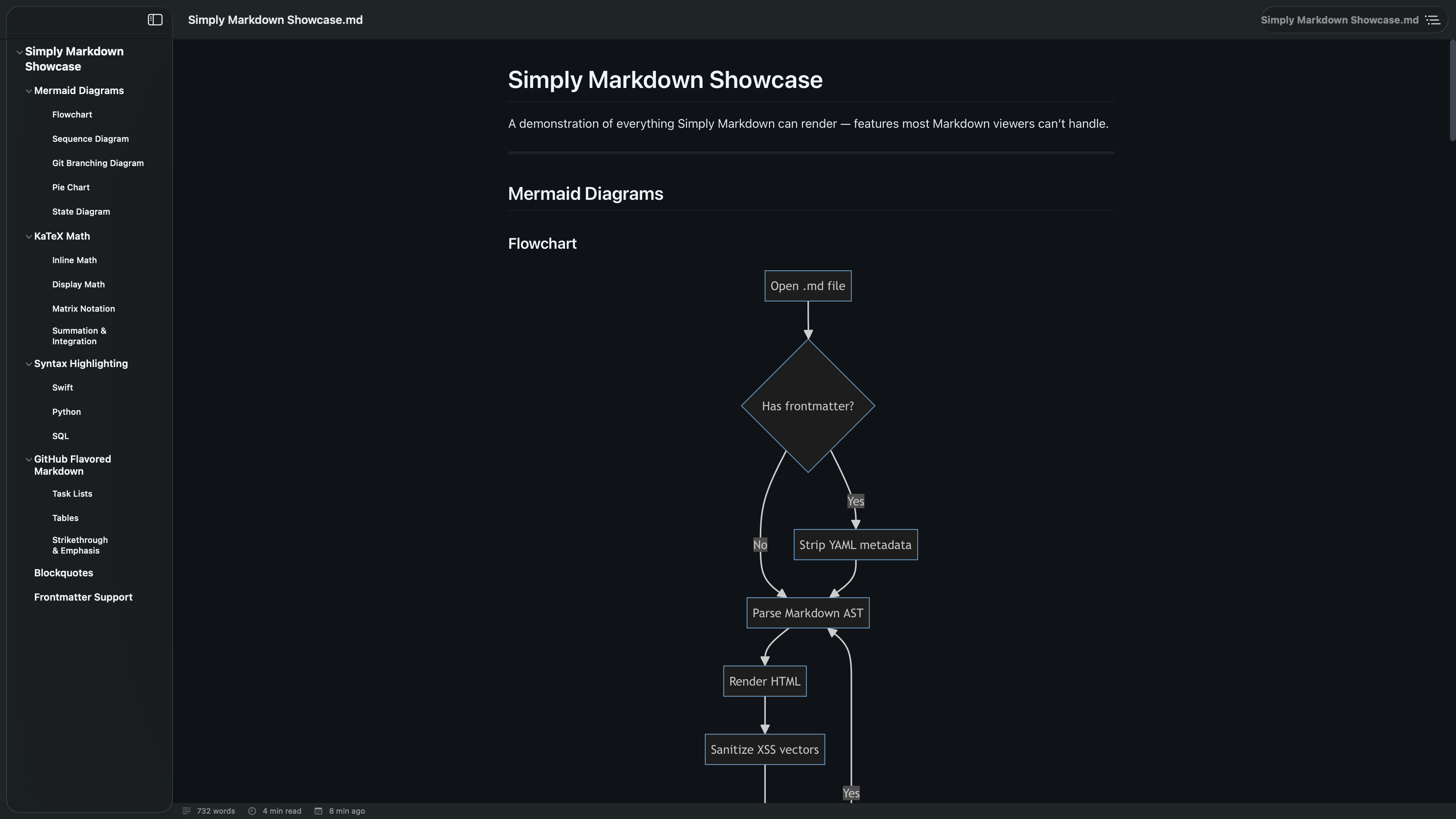Collapse the Syntax Highlighting section
Screen dimensions: 1456x819
pos(29,364)
